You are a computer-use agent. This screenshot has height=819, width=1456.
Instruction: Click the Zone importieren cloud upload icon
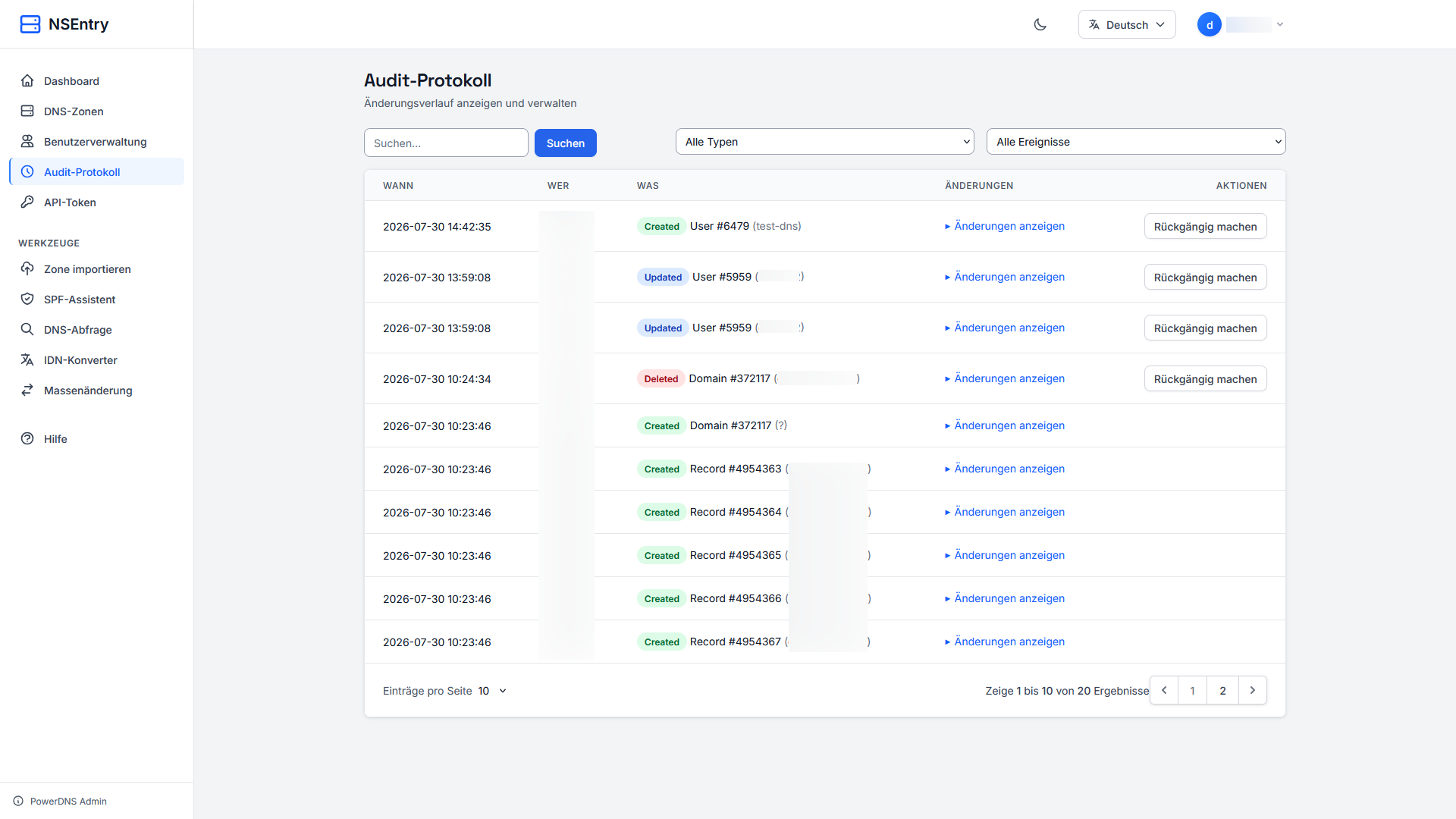[27, 268]
